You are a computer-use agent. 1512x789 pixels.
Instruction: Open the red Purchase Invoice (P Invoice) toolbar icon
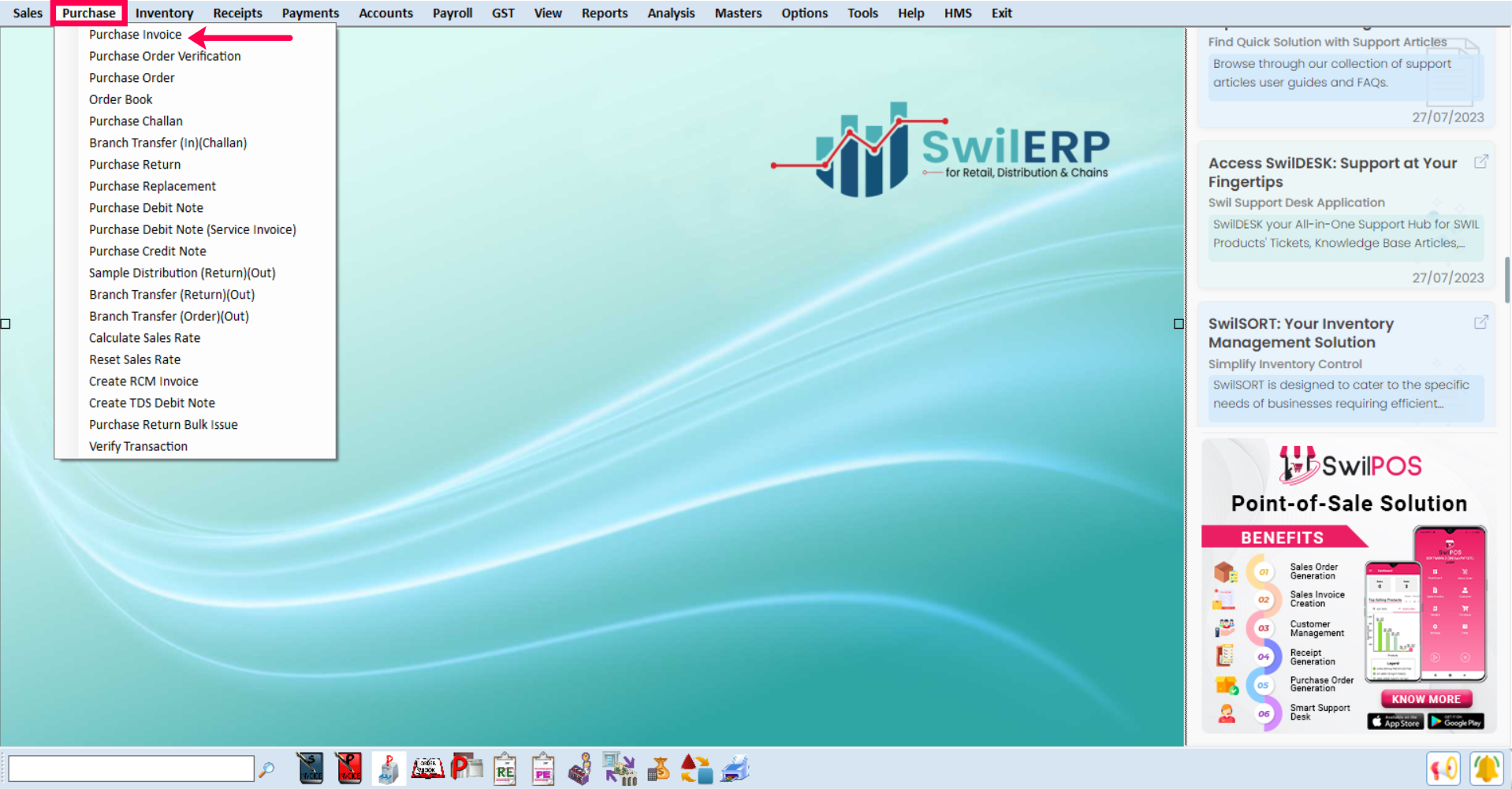[348, 769]
